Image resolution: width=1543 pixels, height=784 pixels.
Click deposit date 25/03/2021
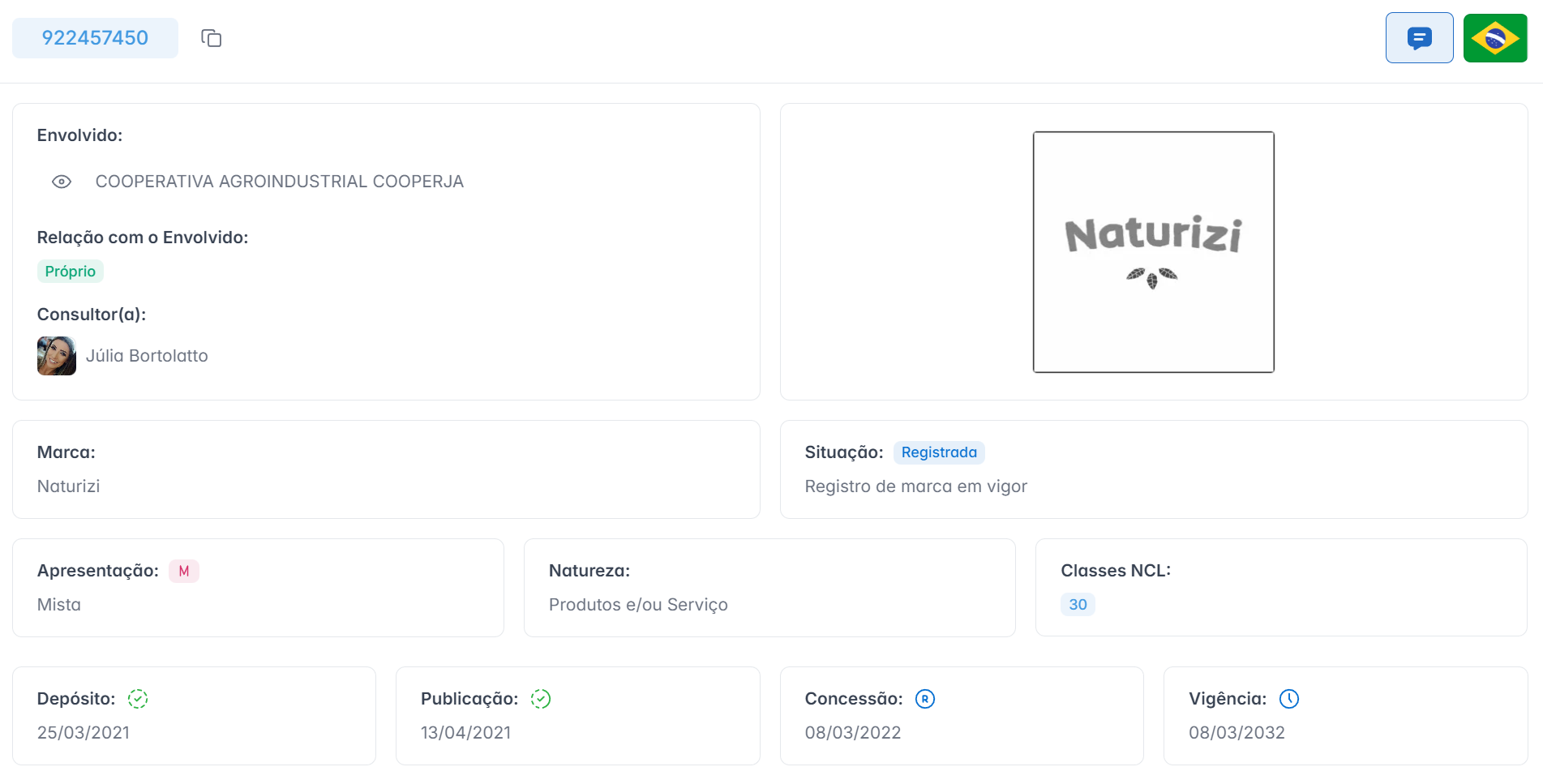tap(84, 733)
